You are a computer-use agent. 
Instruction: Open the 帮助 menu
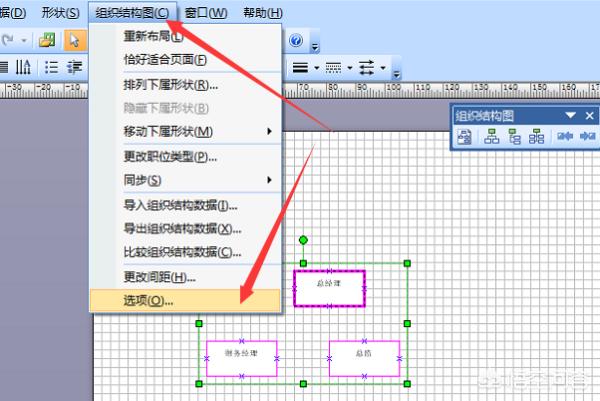click(x=262, y=13)
